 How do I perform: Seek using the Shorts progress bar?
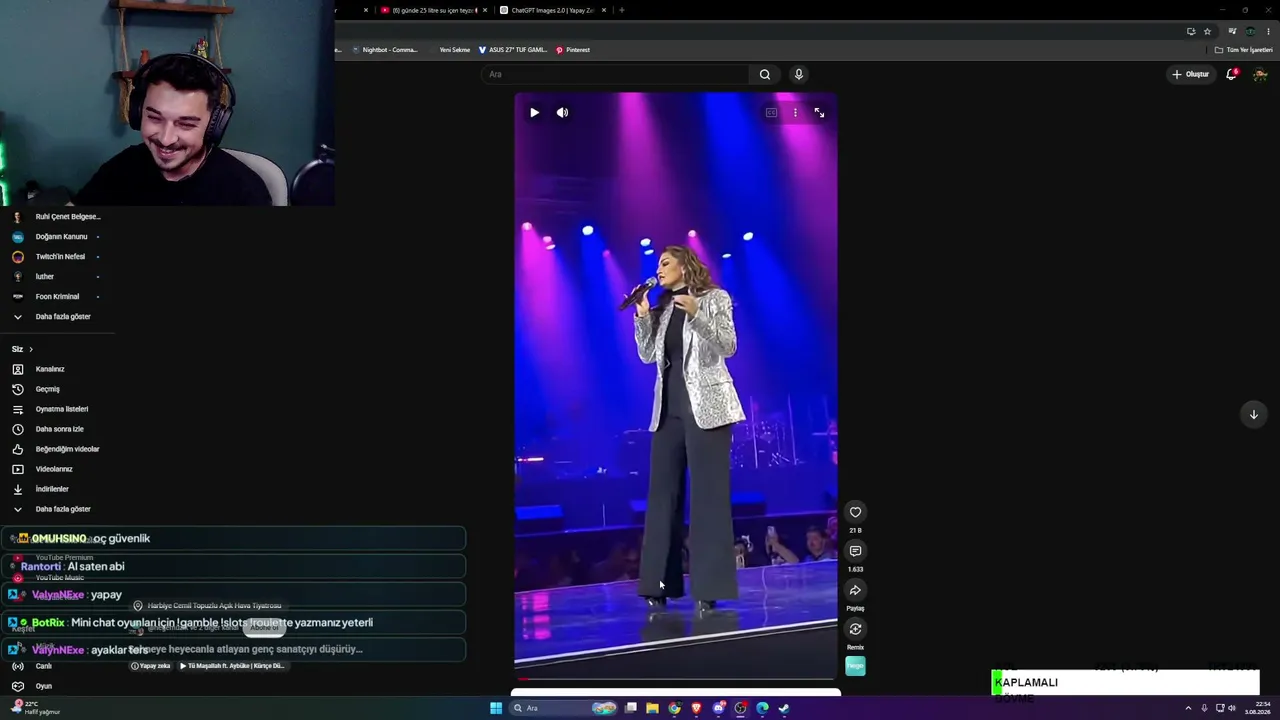point(676,678)
